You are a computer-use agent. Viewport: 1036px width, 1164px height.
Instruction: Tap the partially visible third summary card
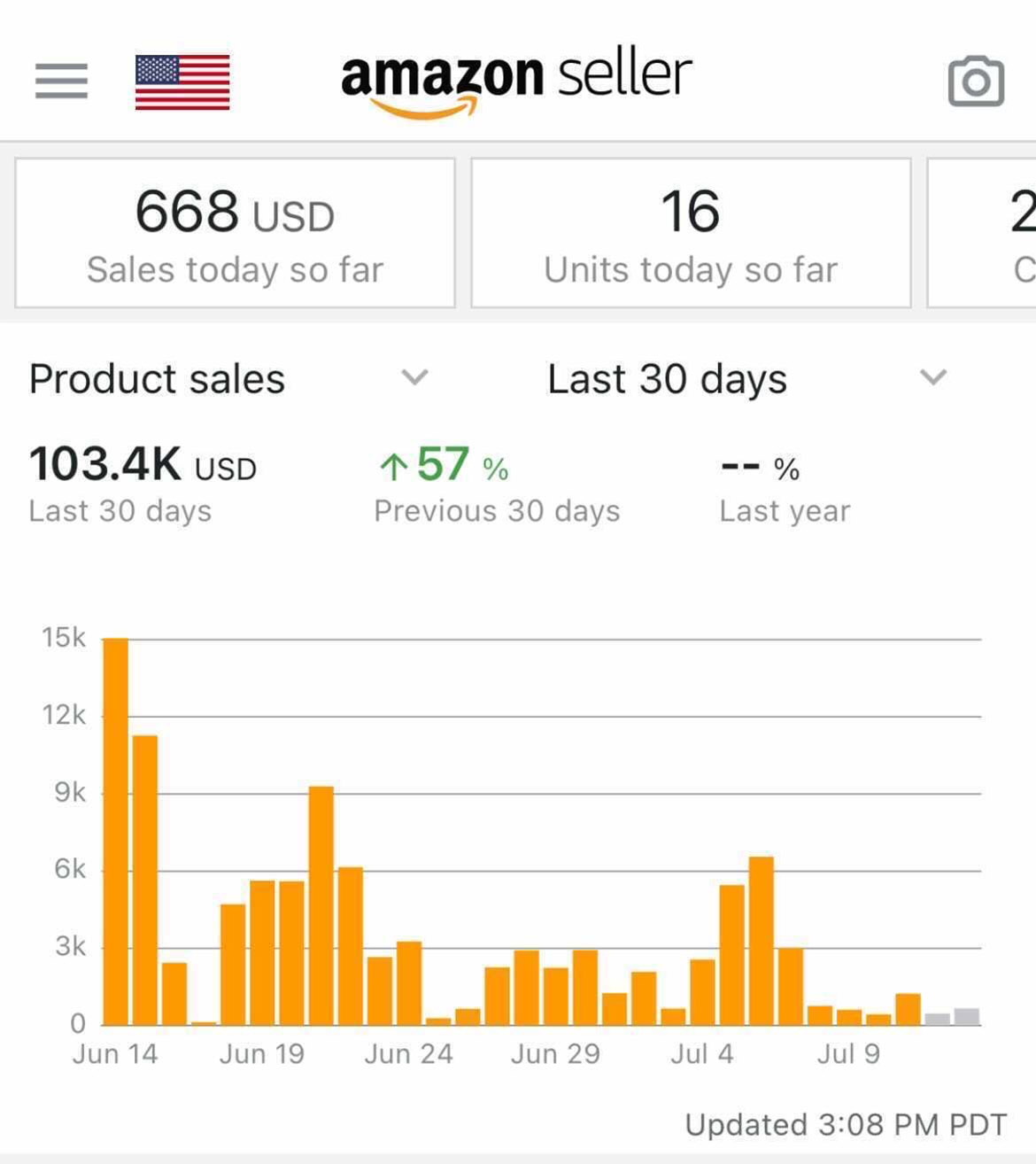coord(982,234)
